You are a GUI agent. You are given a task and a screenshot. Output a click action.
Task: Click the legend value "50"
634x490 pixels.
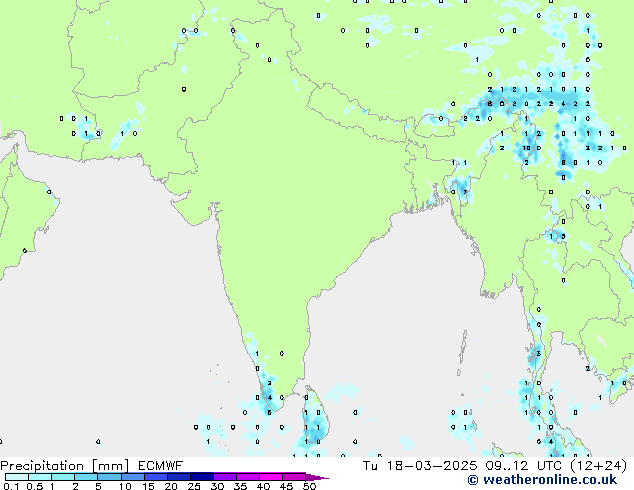(x=309, y=486)
